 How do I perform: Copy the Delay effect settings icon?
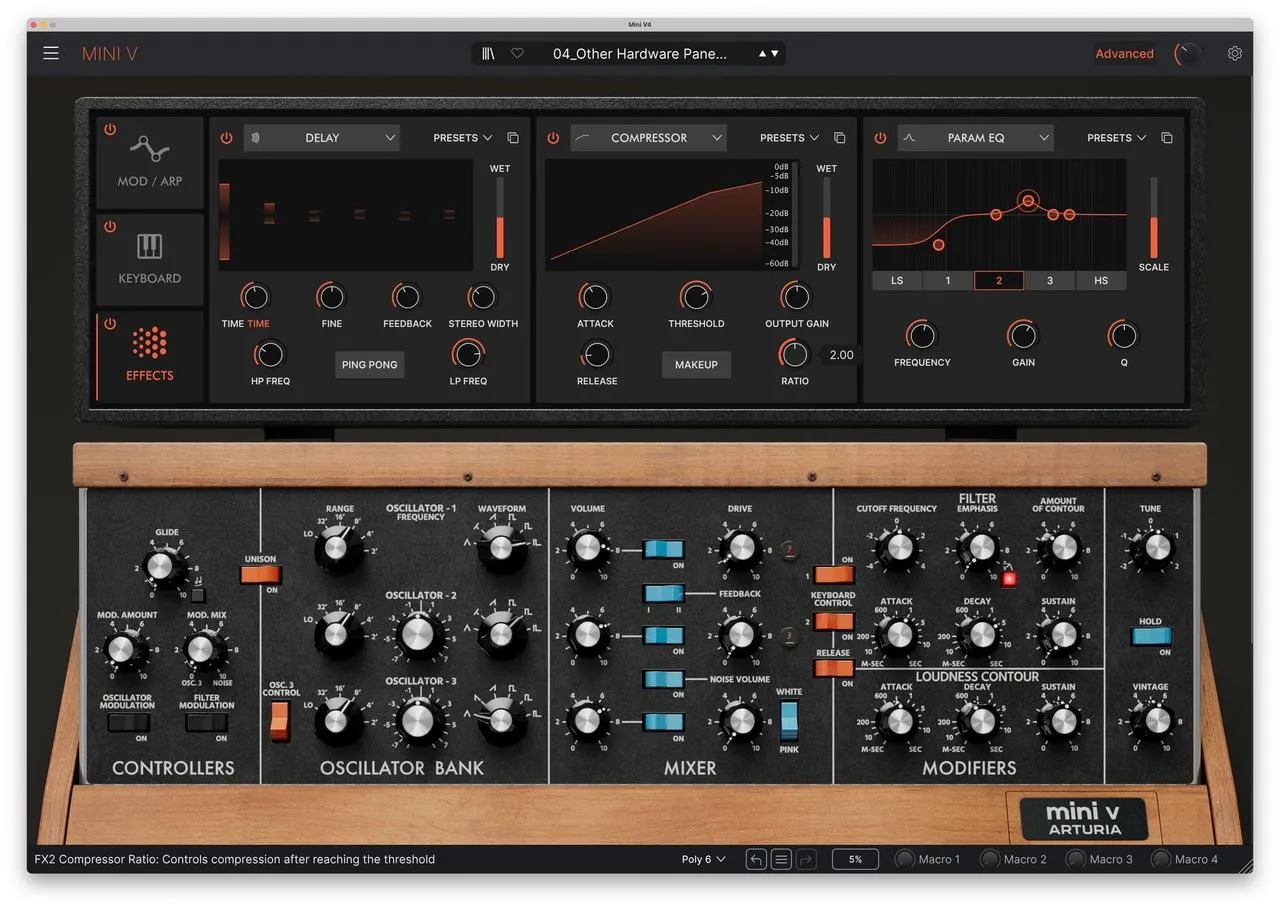(513, 138)
